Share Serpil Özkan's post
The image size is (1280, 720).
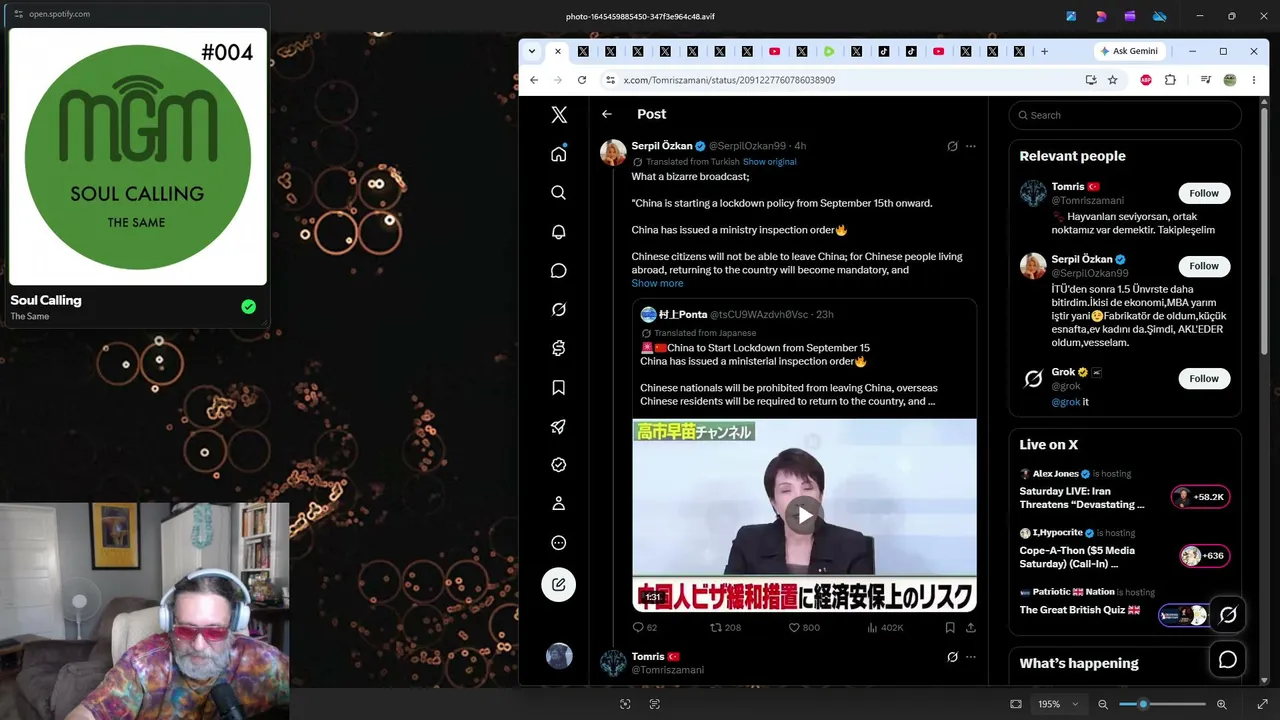point(970,628)
